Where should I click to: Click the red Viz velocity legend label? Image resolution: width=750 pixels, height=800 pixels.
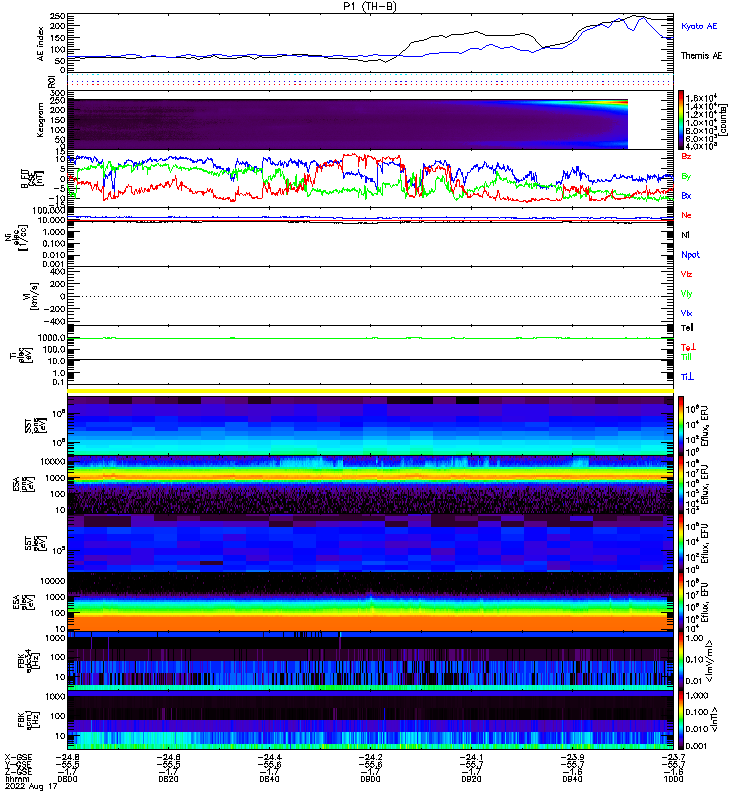tap(686, 274)
